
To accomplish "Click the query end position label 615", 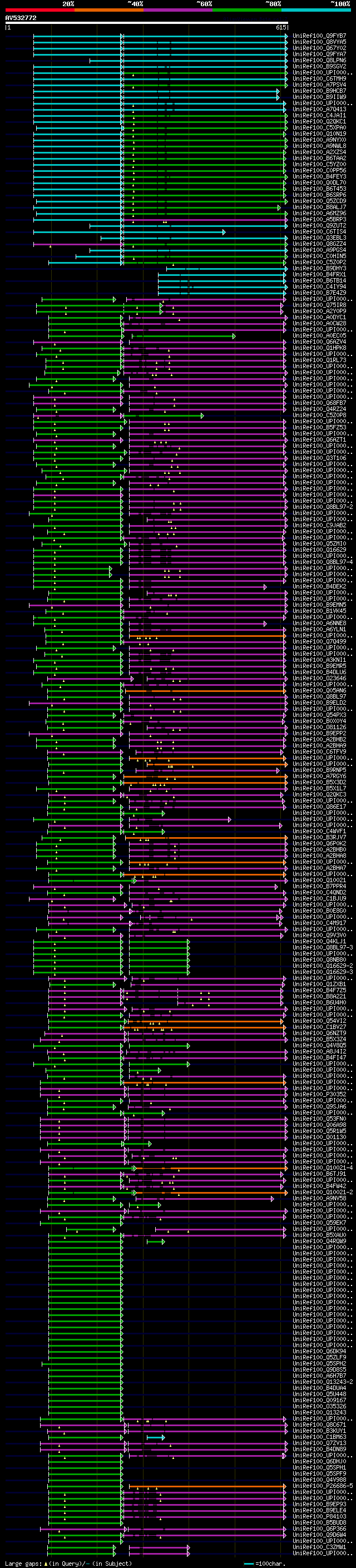I will [x=280, y=28].
